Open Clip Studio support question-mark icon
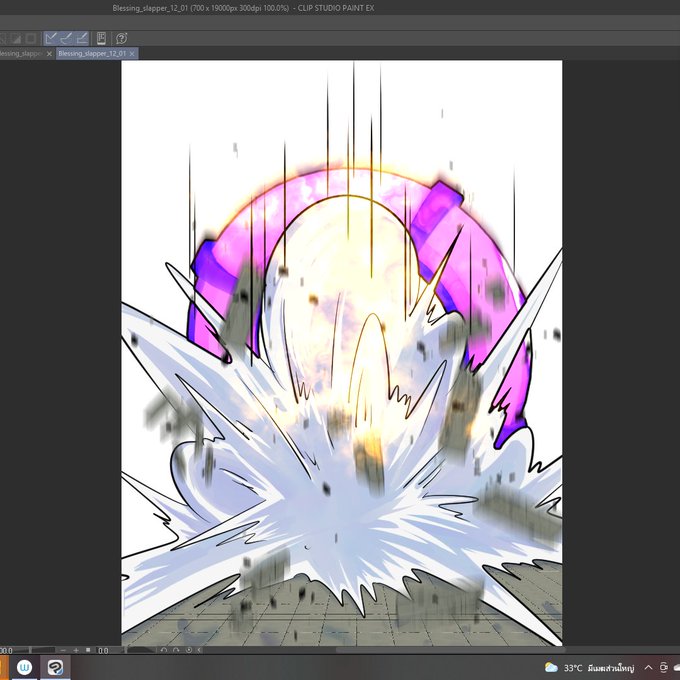 121,39
